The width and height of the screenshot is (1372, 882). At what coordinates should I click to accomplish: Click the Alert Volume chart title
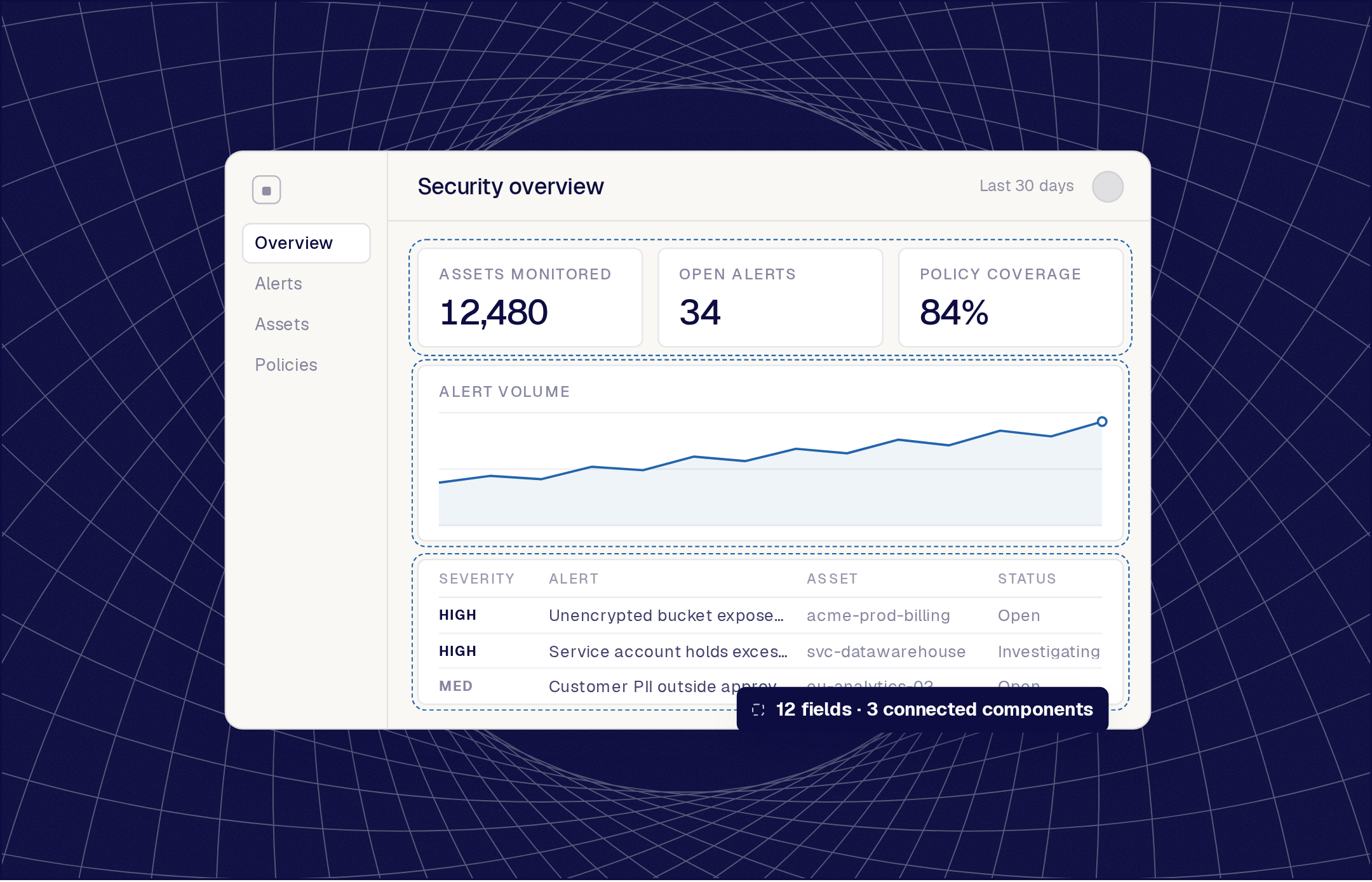(504, 392)
